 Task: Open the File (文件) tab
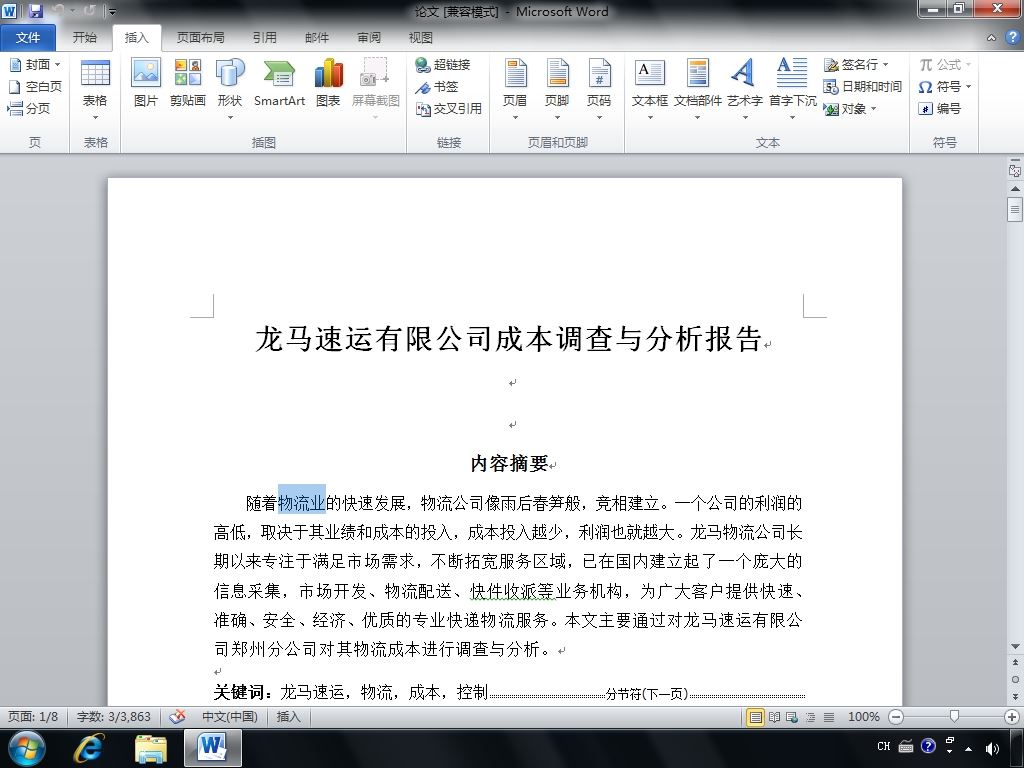(x=27, y=37)
